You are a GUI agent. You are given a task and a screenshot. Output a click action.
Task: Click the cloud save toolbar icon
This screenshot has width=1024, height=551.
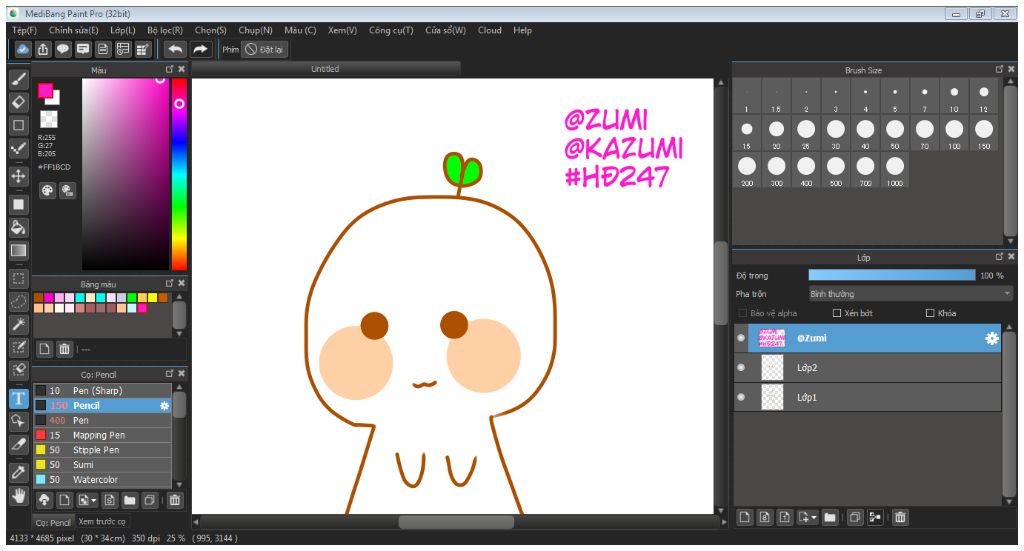point(23,49)
